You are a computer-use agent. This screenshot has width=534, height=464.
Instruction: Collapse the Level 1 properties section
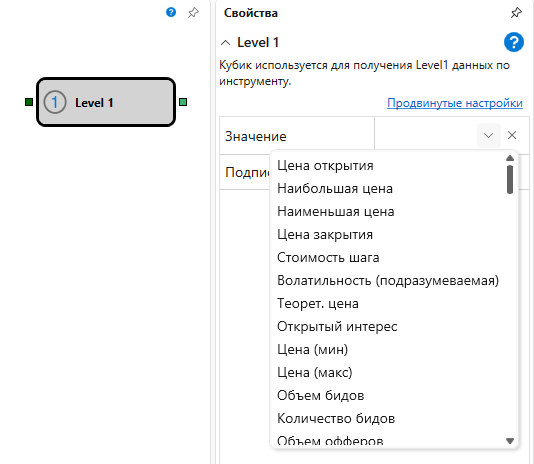pyautogui.click(x=225, y=43)
